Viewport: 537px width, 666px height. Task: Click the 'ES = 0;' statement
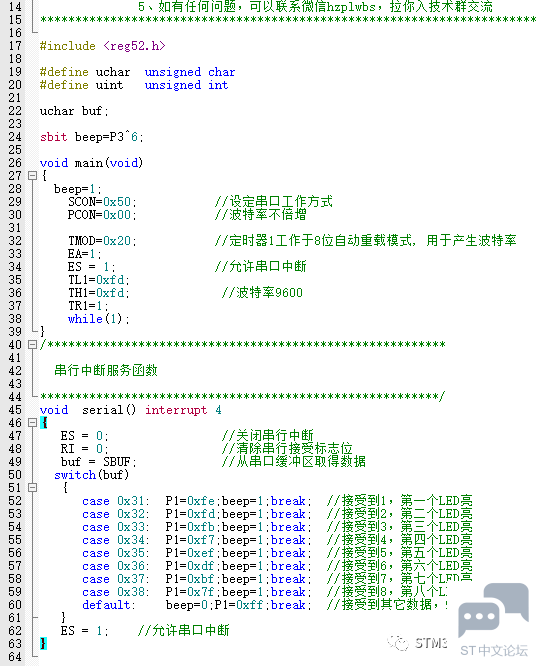(85, 436)
